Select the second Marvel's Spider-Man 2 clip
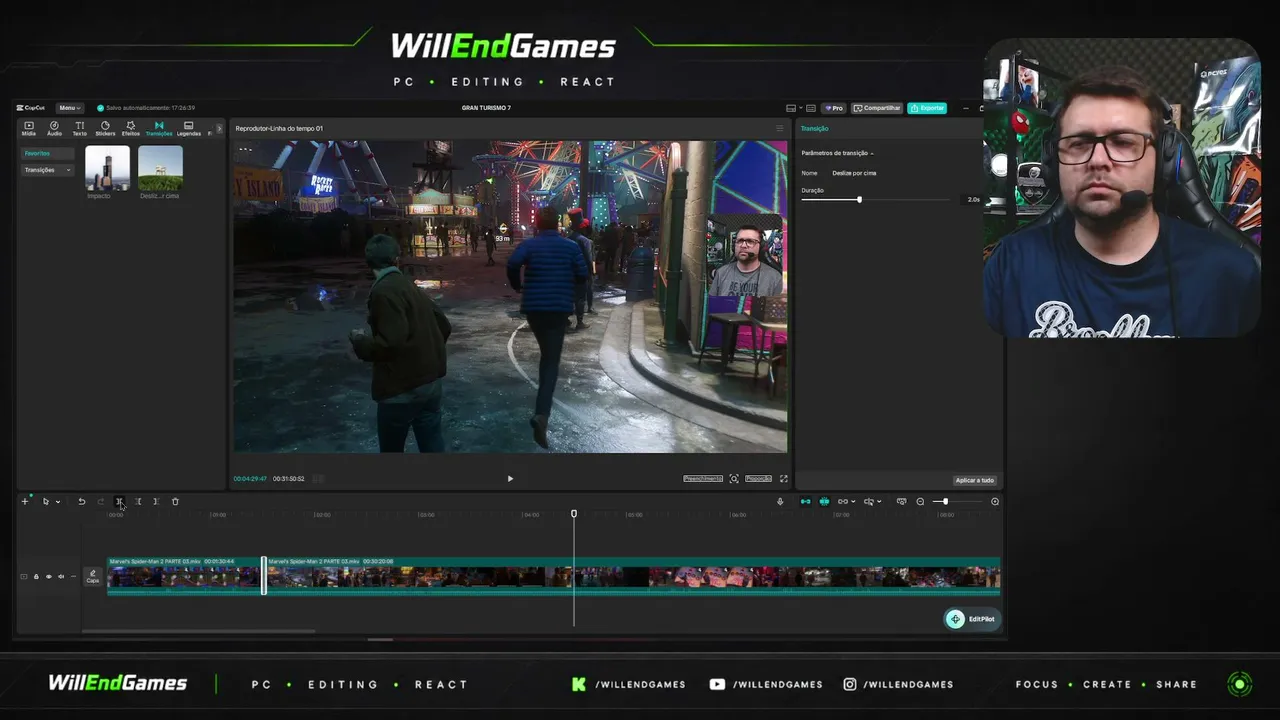This screenshot has height=720, width=1280. pyautogui.click(x=633, y=575)
